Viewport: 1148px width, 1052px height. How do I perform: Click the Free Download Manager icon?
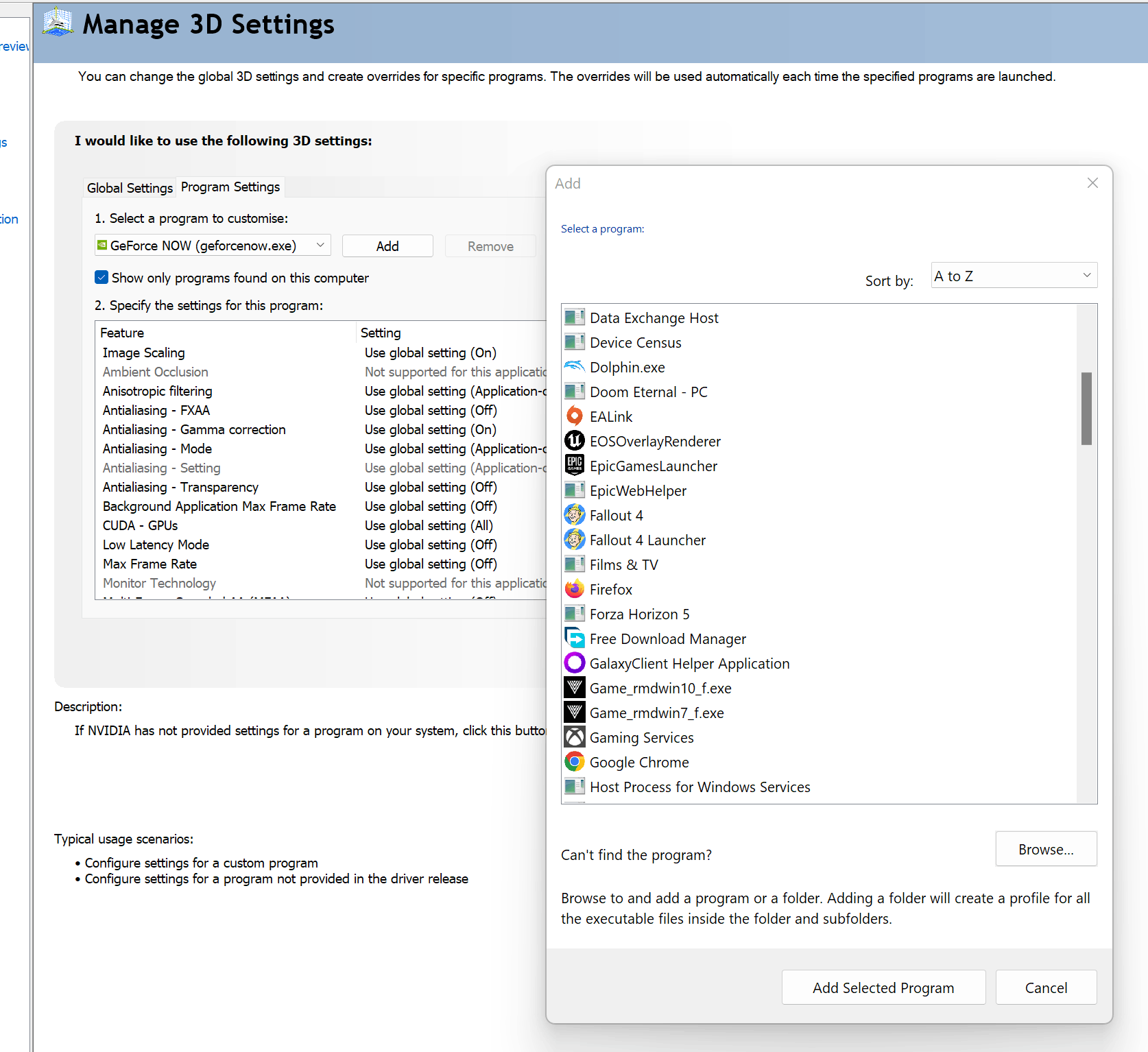575,638
